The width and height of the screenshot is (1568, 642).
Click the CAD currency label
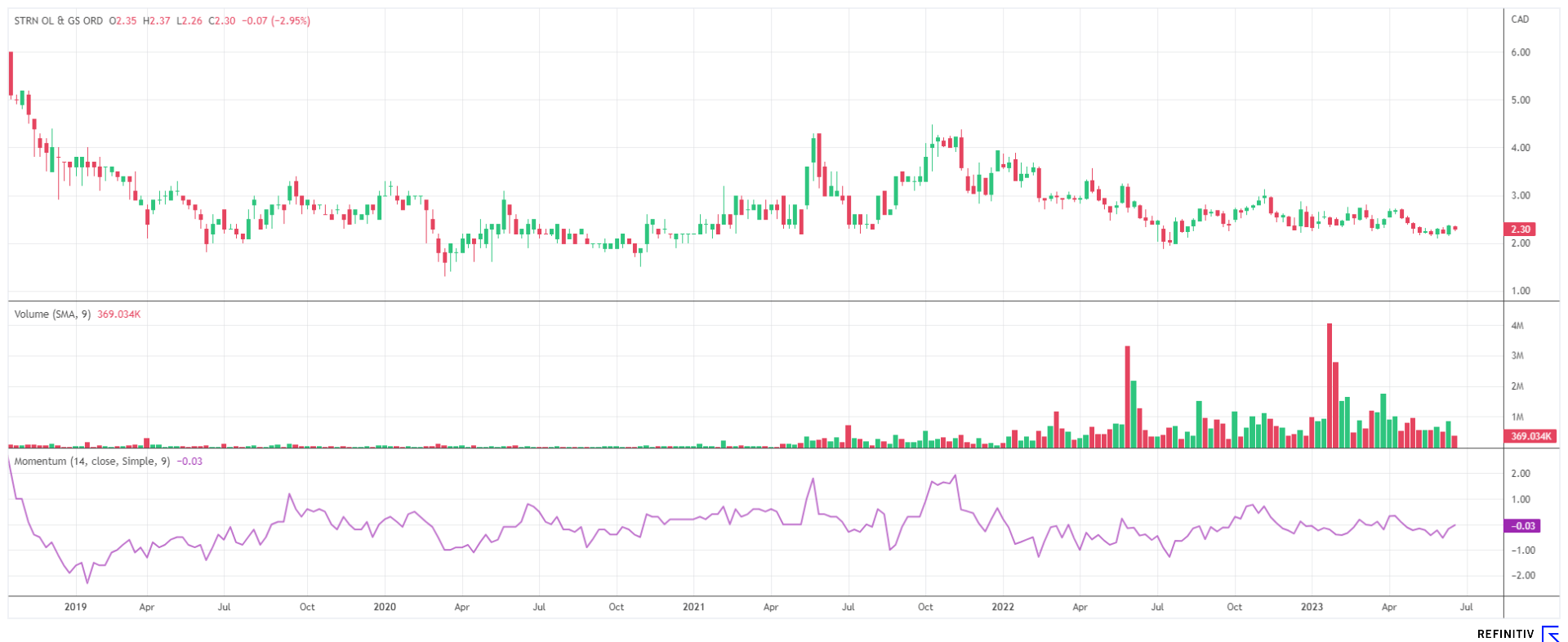click(x=1520, y=20)
